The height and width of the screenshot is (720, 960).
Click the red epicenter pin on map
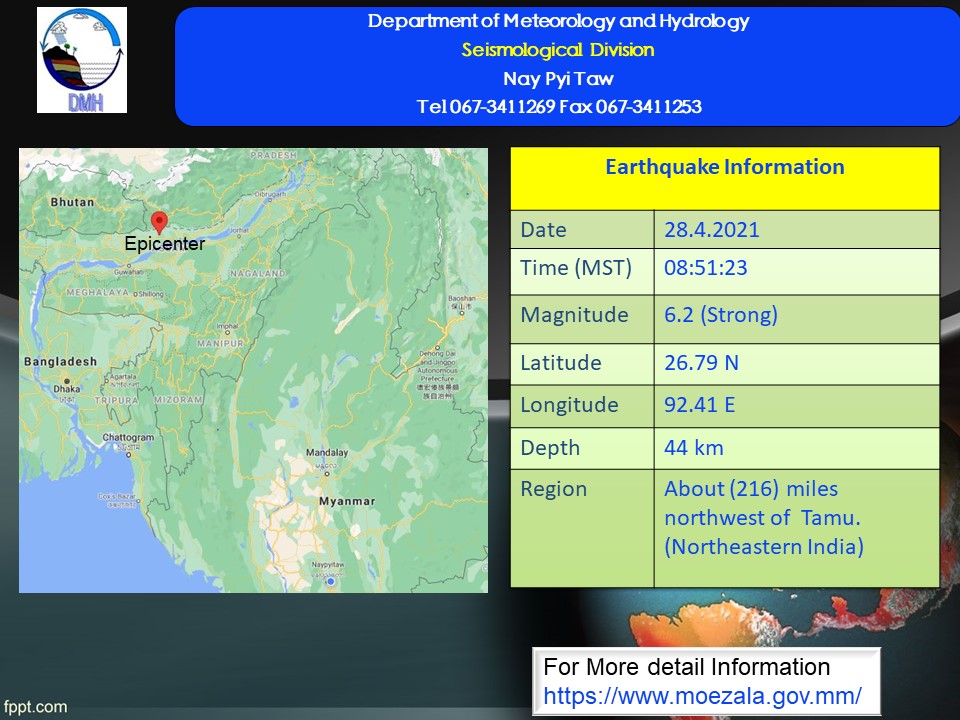[x=159, y=223]
